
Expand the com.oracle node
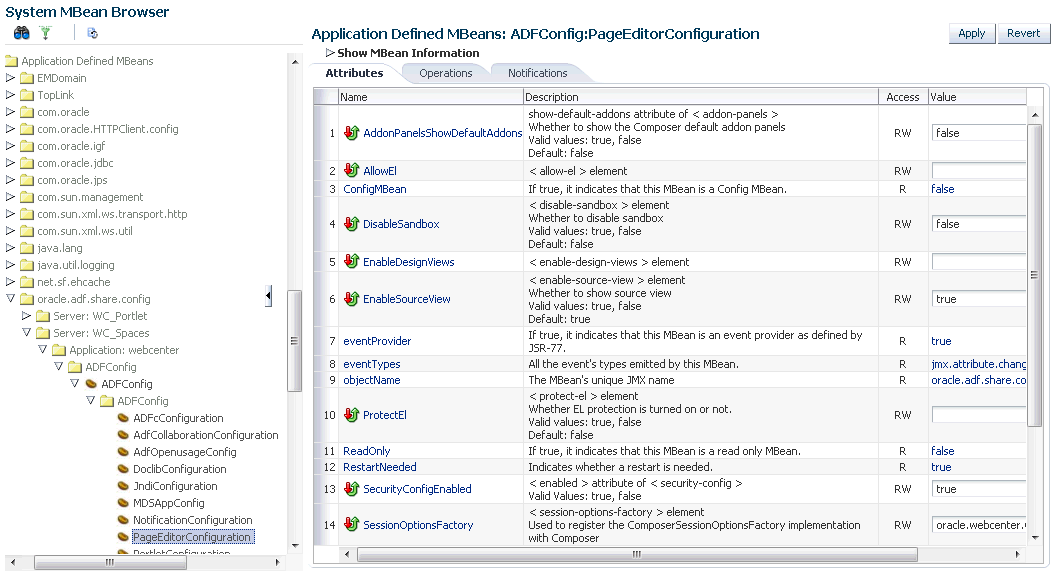click(x=10, y=112)
